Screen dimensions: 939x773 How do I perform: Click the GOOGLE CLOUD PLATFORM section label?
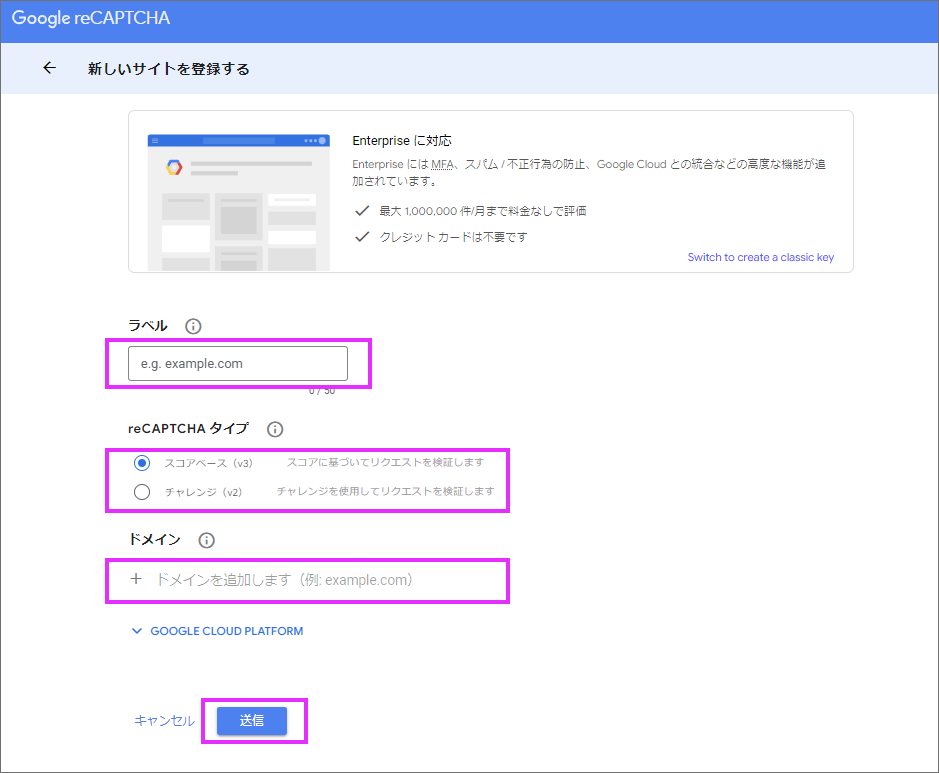[226, 631]
